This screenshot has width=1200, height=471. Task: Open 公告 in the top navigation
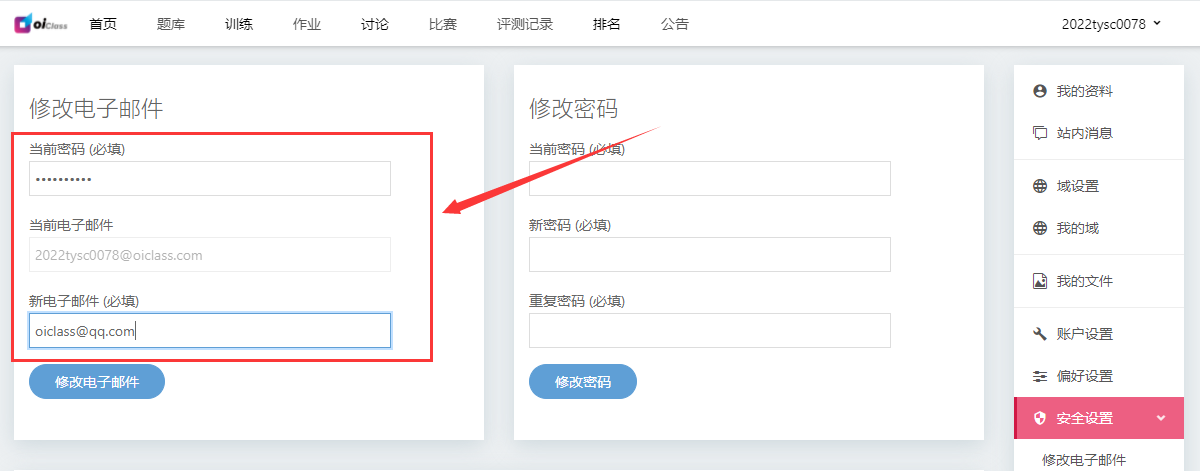tap(675, 24)
